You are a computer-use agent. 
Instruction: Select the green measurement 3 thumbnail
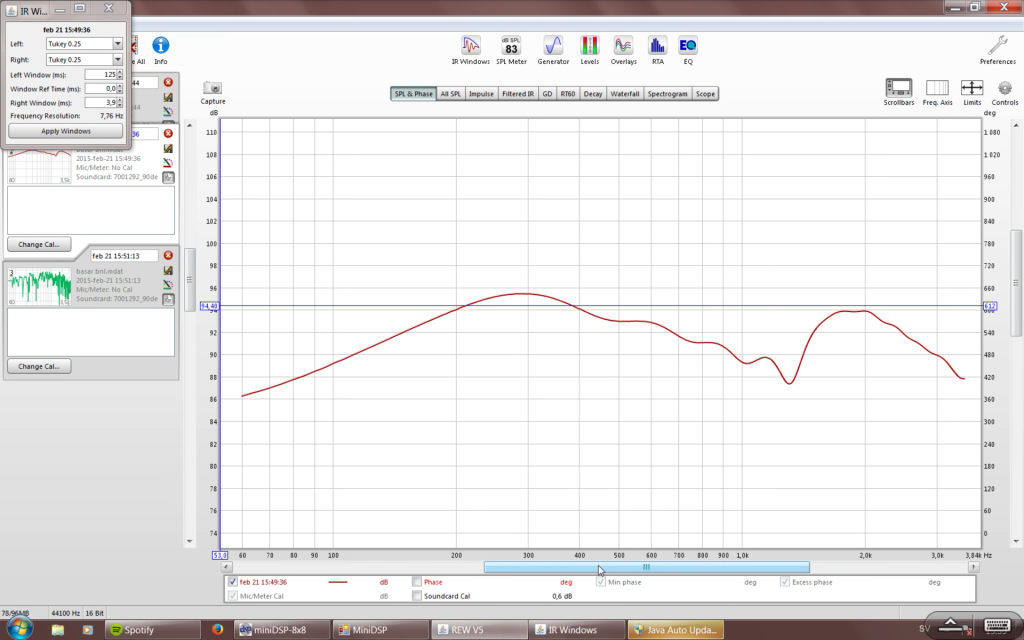pos(39,286)
